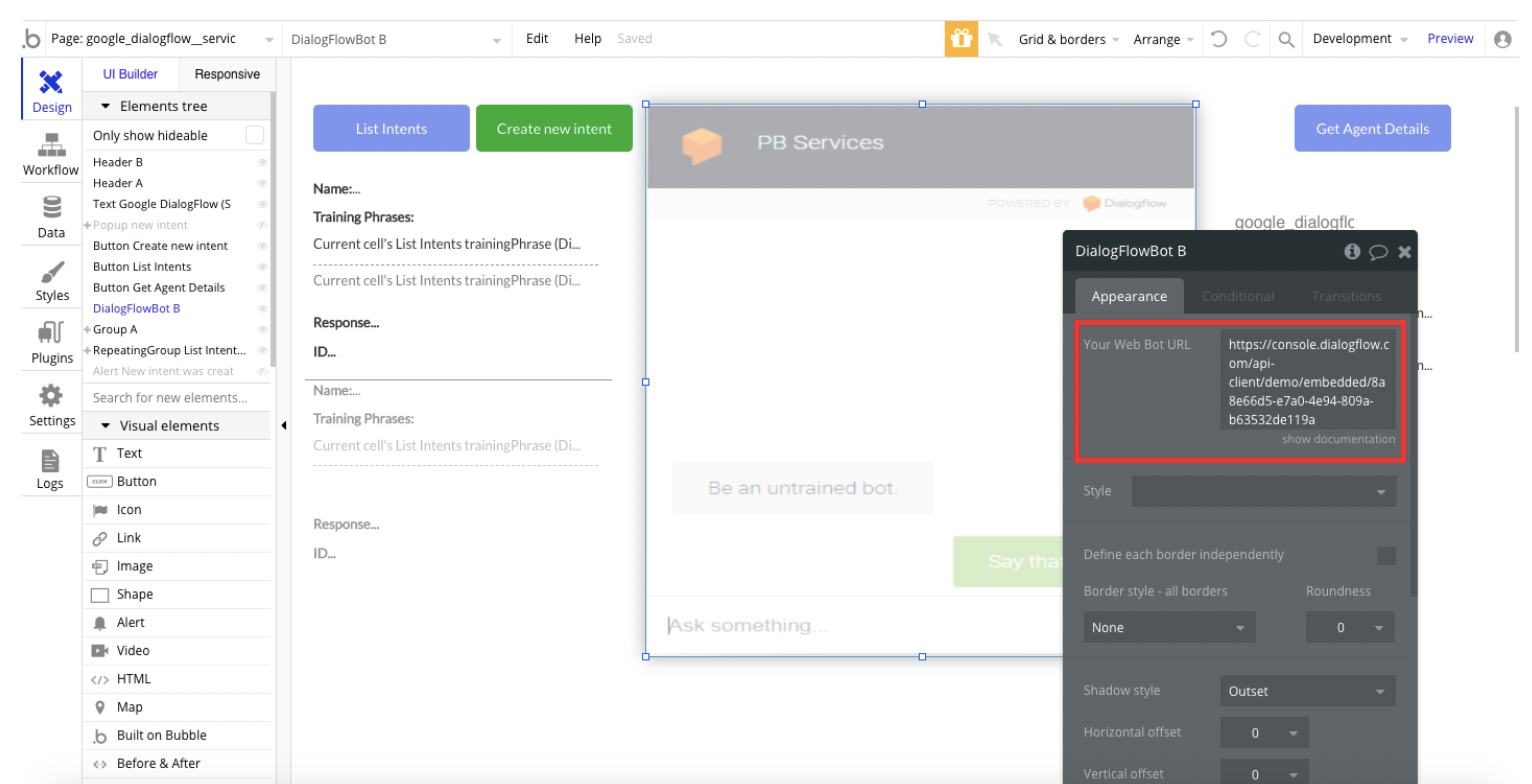Select the Map visual element

click(x=176, y=707)
